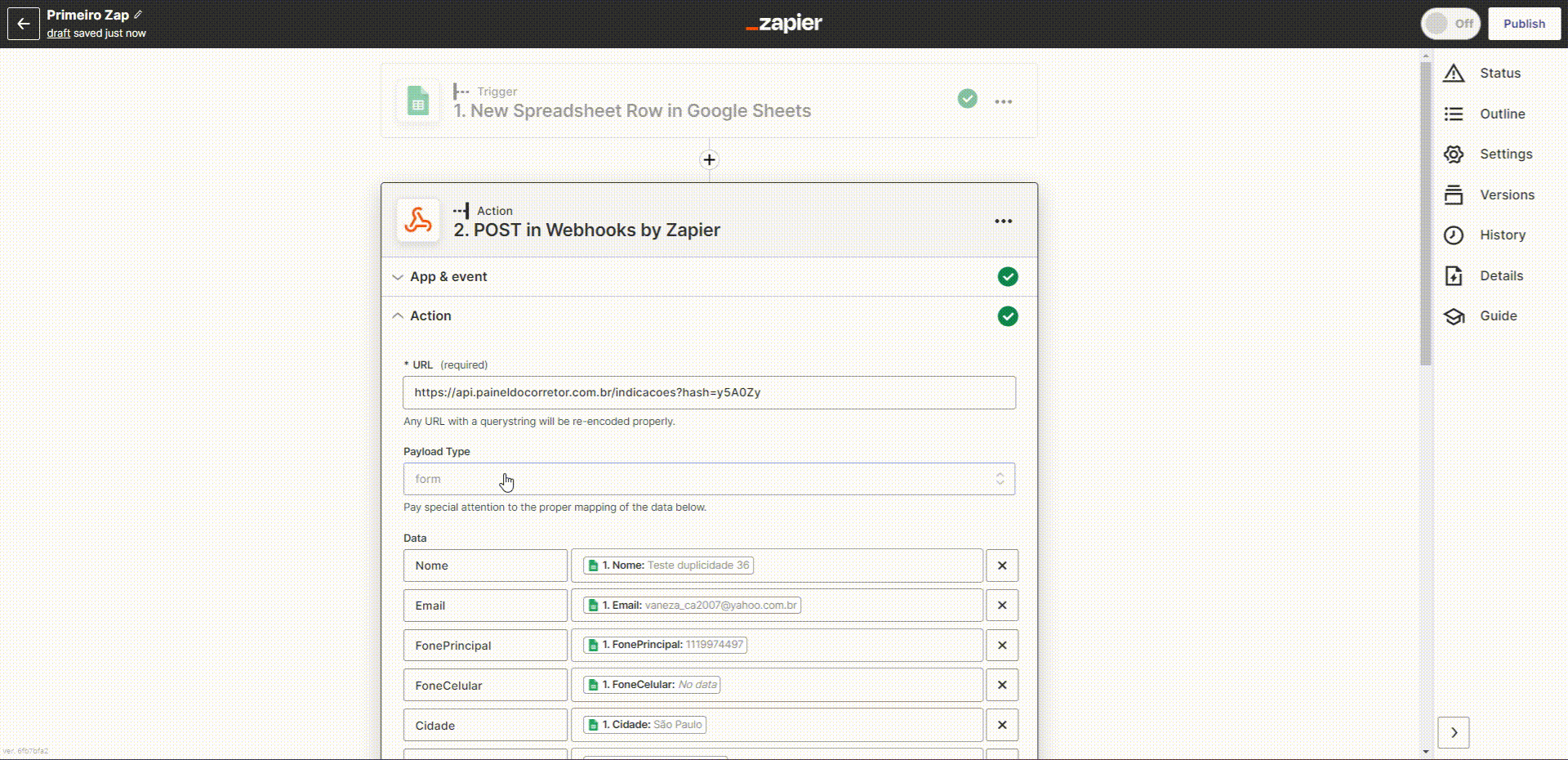
Task: Open the History clock icon
Action: tap(1454, 235)
